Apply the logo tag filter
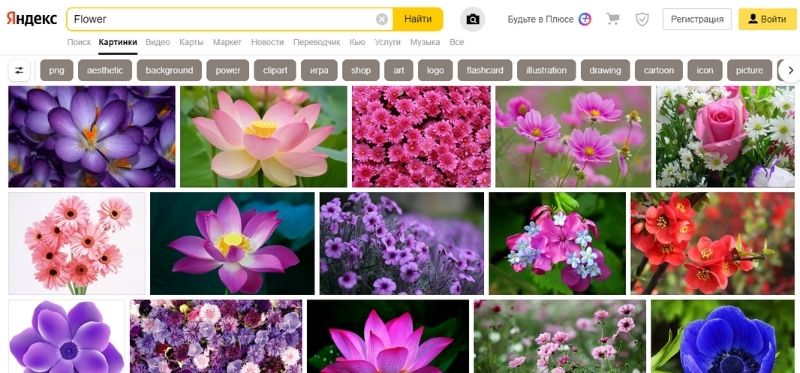 pyautogui.click(x=435, y=70)
